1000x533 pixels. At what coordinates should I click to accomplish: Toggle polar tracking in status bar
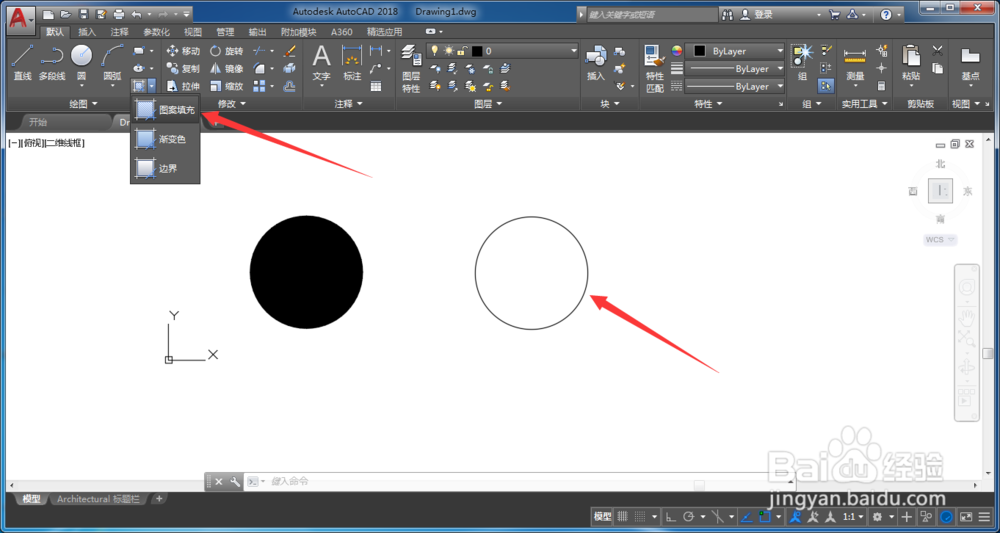[x=688, y=516]
